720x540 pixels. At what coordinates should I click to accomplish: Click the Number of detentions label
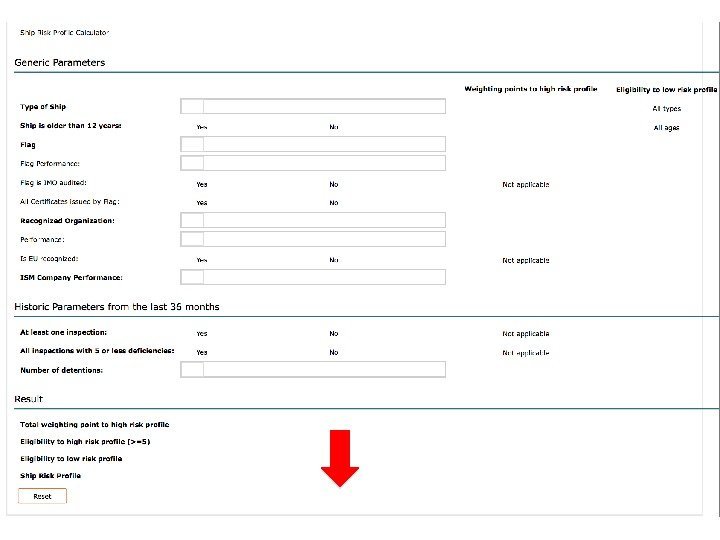click(62, 370)
